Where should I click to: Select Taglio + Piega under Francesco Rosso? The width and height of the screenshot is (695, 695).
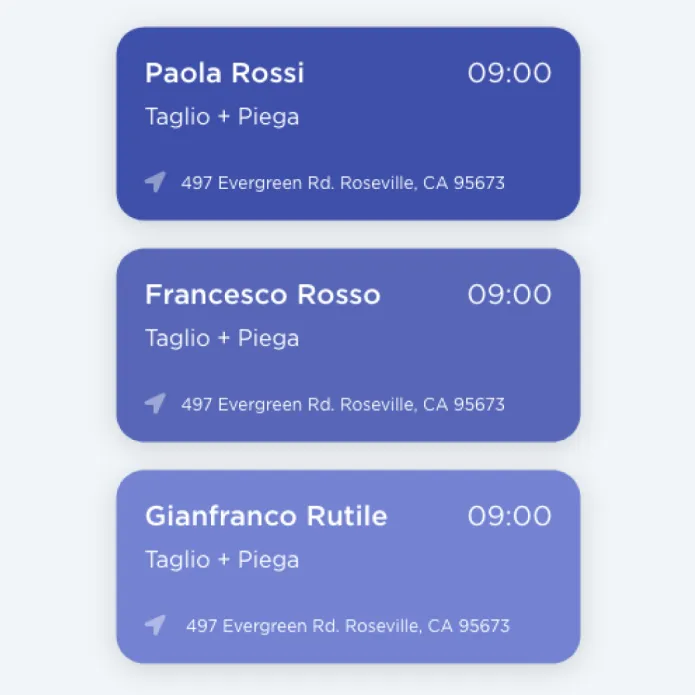pos(222,338)
